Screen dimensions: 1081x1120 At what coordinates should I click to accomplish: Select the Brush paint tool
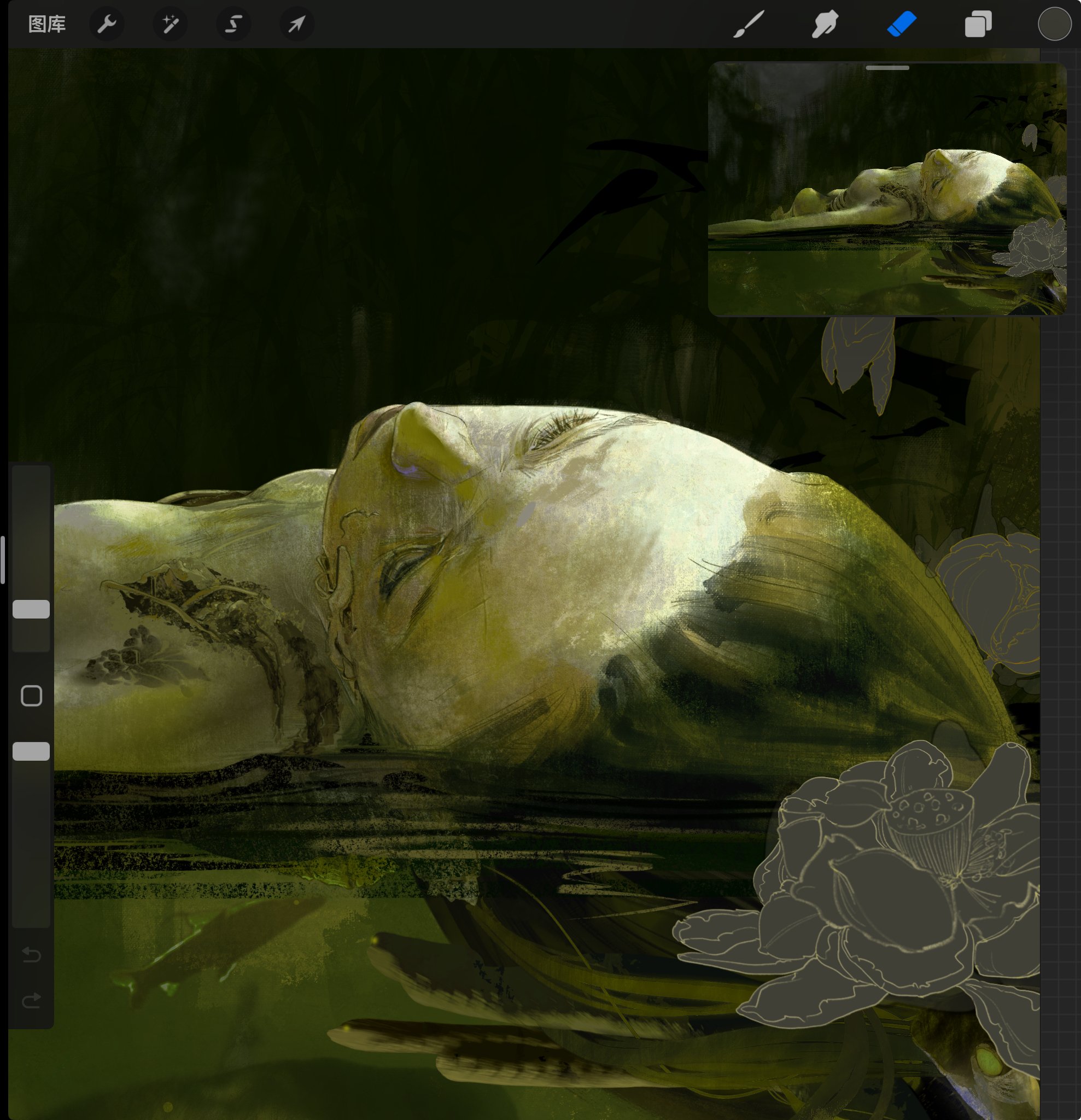pyautogui.click(x=749, y=25)
